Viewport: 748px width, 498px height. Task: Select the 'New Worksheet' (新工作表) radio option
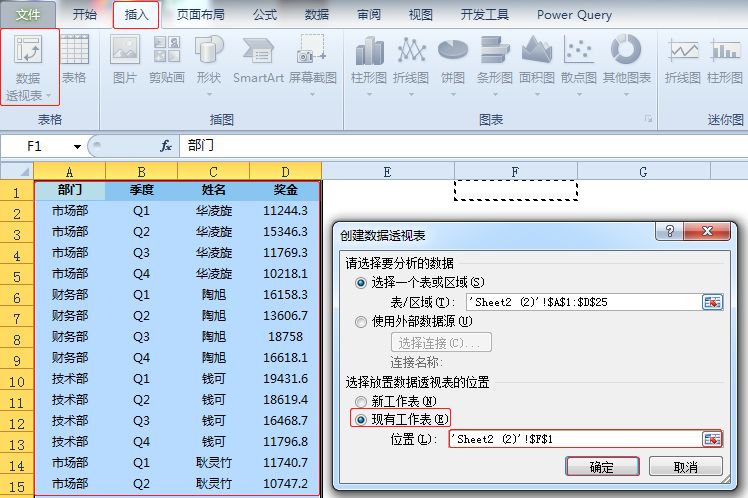tap(362, 401)
